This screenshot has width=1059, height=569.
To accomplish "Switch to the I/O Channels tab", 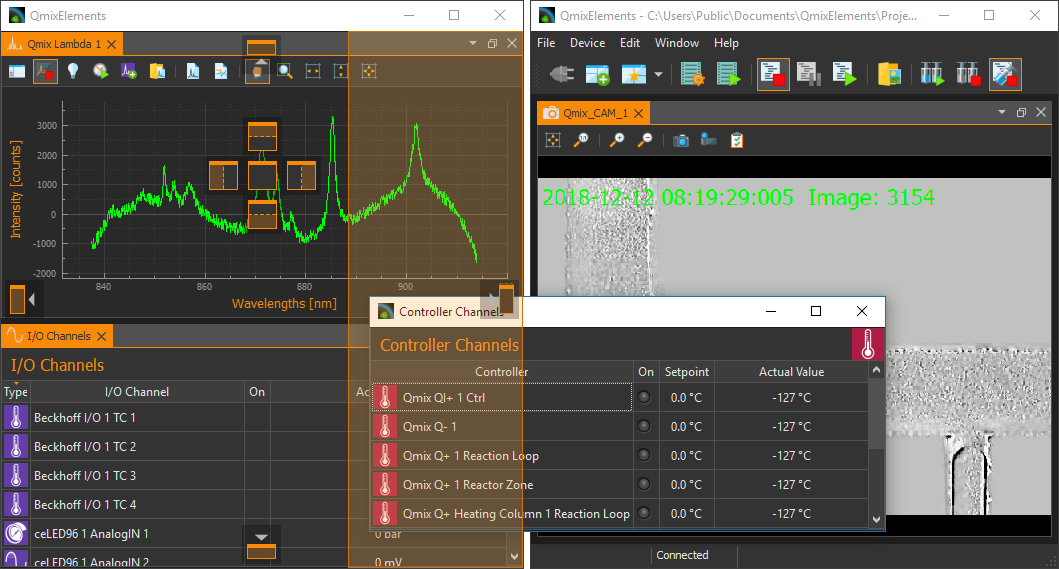I will [58, 336].
